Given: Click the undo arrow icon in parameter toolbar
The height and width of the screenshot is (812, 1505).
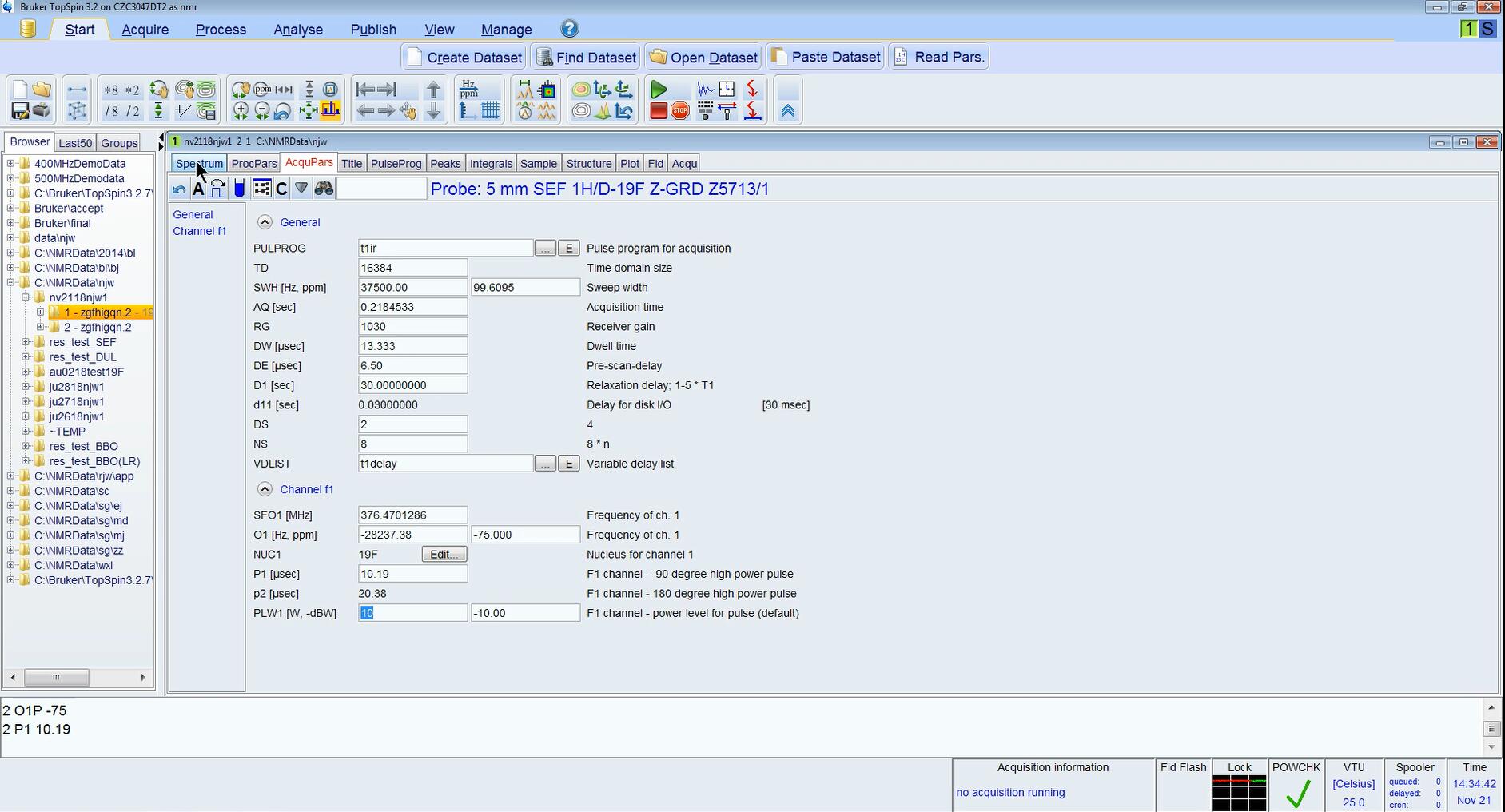Looking at the screenshot, I should point(179,189).
